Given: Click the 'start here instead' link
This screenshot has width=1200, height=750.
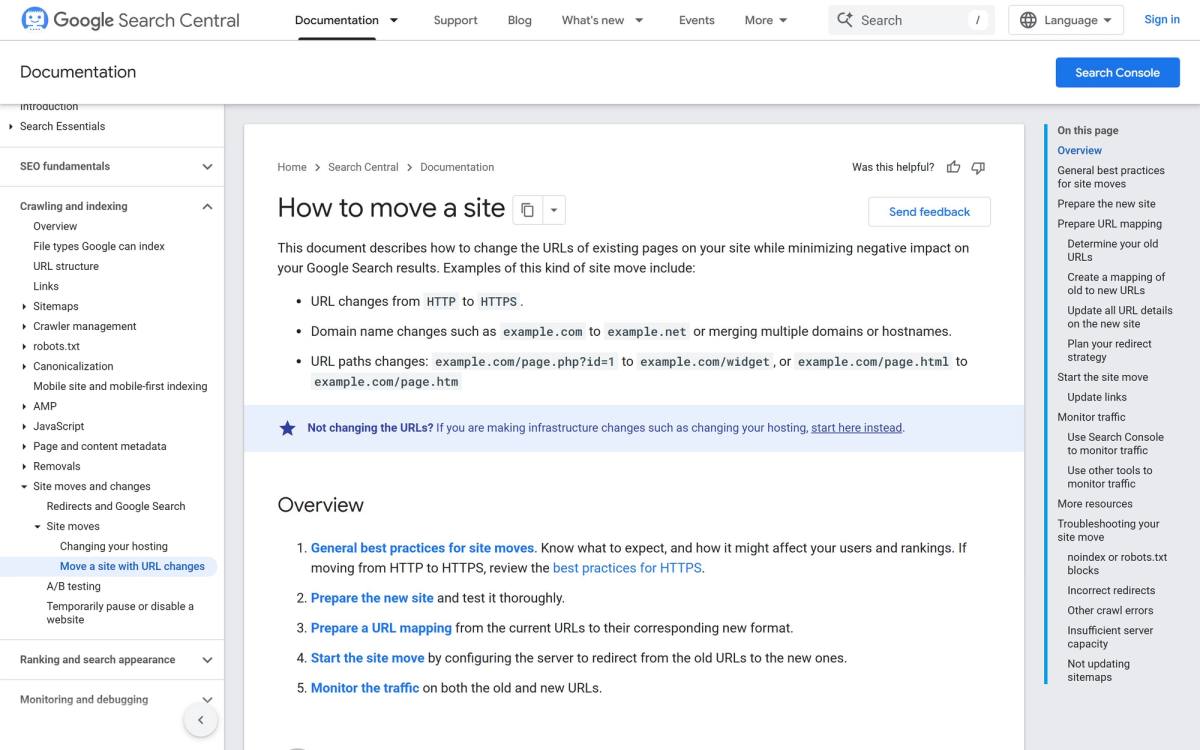Looking at the screenshot, I should 856,428.
